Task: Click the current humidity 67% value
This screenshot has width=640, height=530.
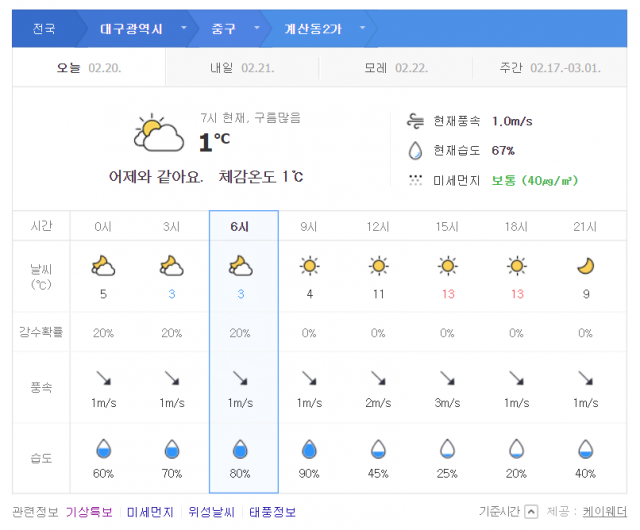Action: (x=503, y=151)
